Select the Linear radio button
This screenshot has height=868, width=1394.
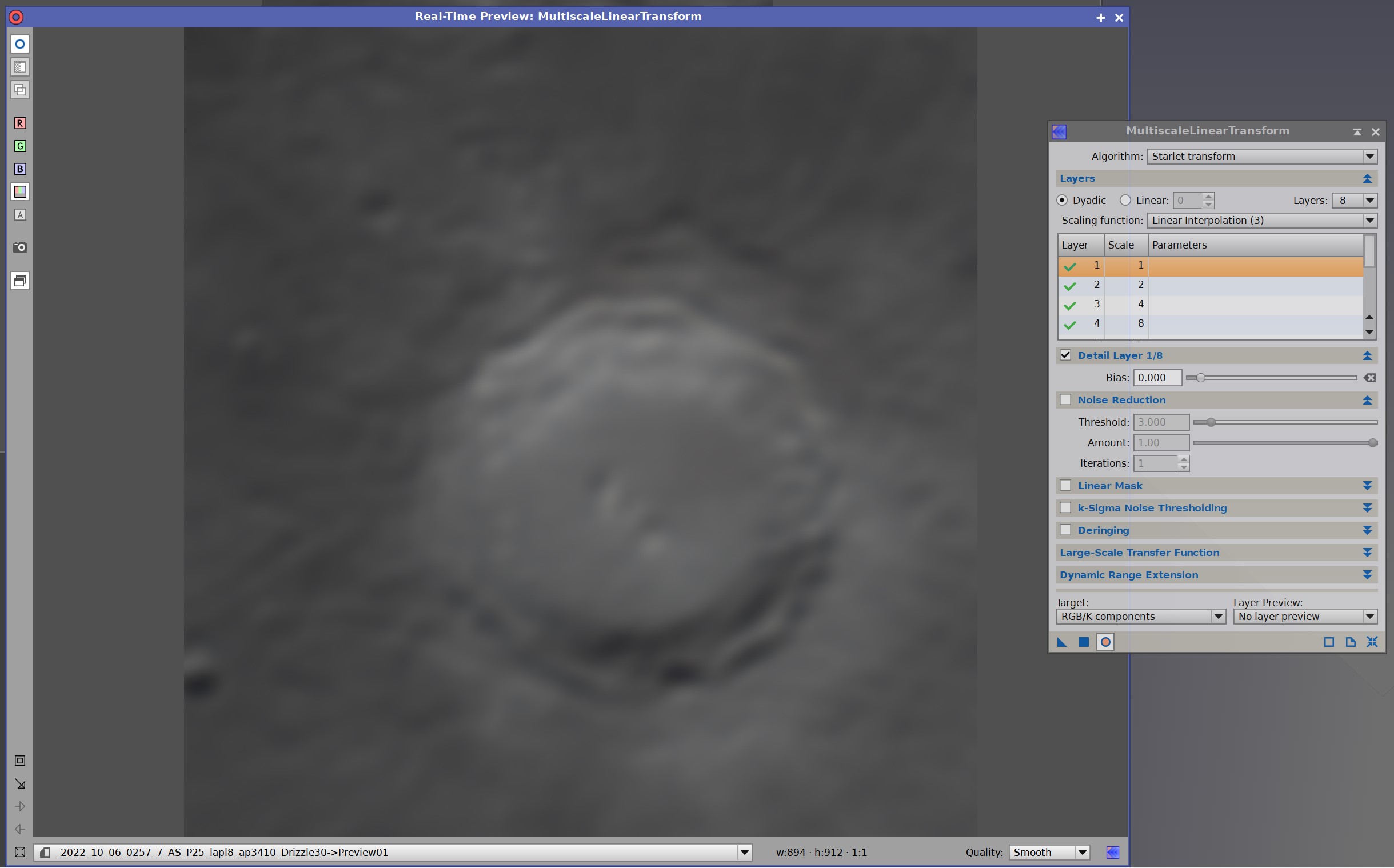pyautogui.click(x=1125, y=201)
